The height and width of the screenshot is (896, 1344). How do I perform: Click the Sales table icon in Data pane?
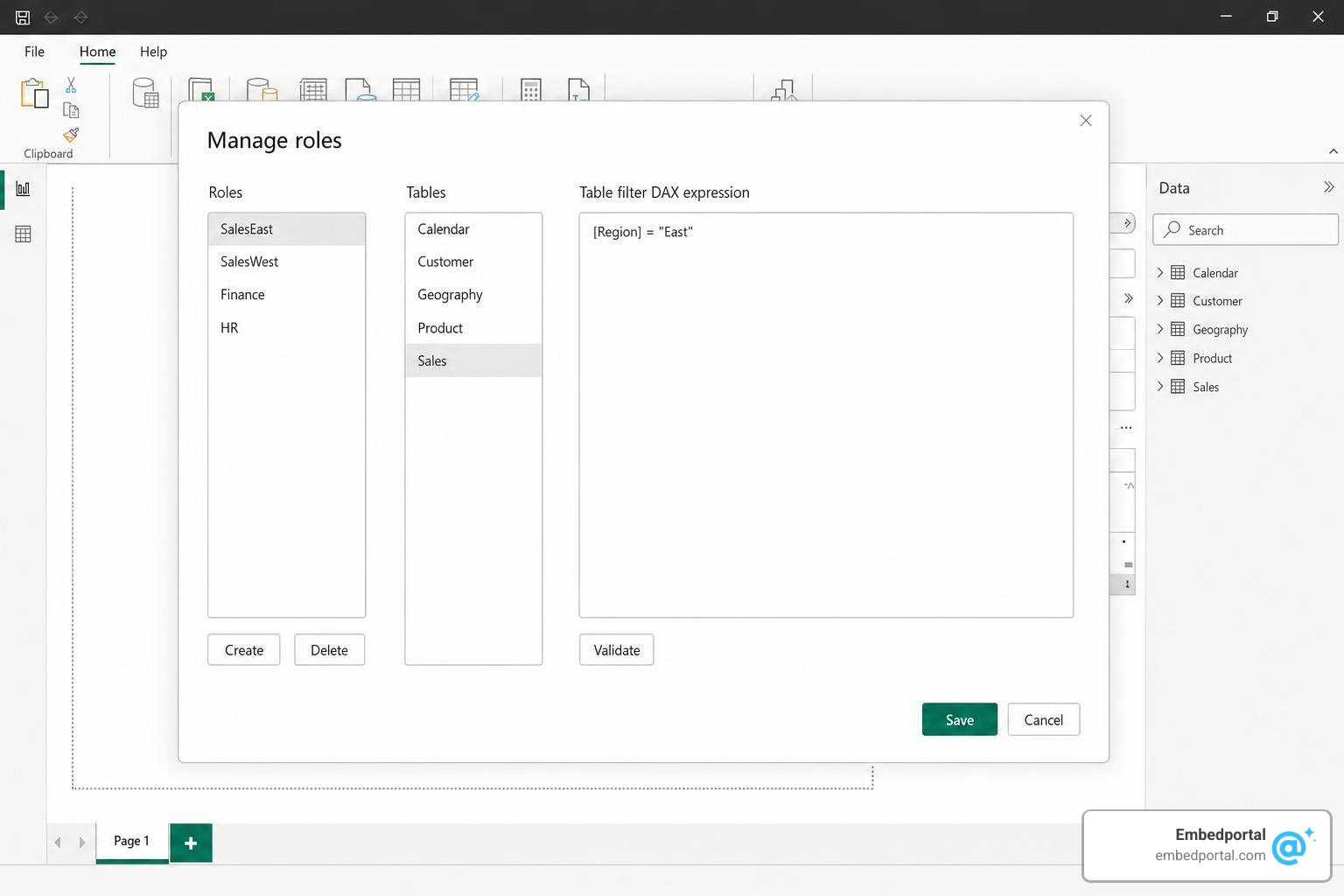1178,387
